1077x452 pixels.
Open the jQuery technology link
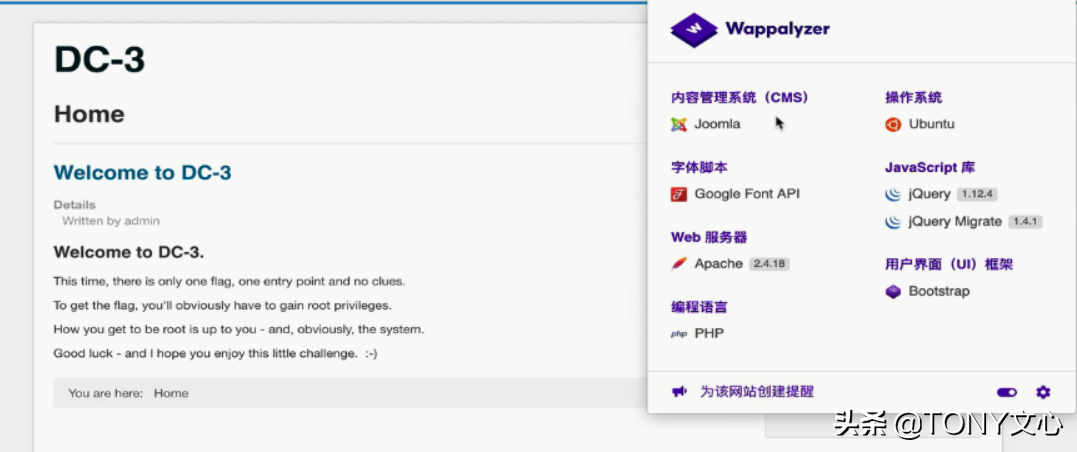929,194
